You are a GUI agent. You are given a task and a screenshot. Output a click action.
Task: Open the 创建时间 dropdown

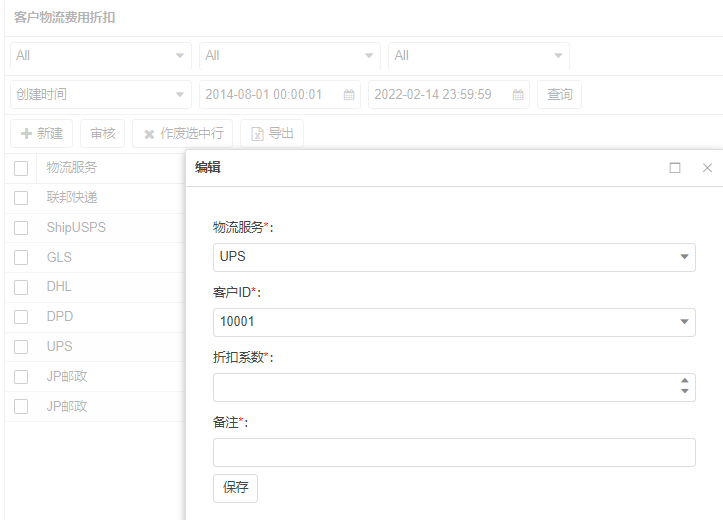pos(101,95)
